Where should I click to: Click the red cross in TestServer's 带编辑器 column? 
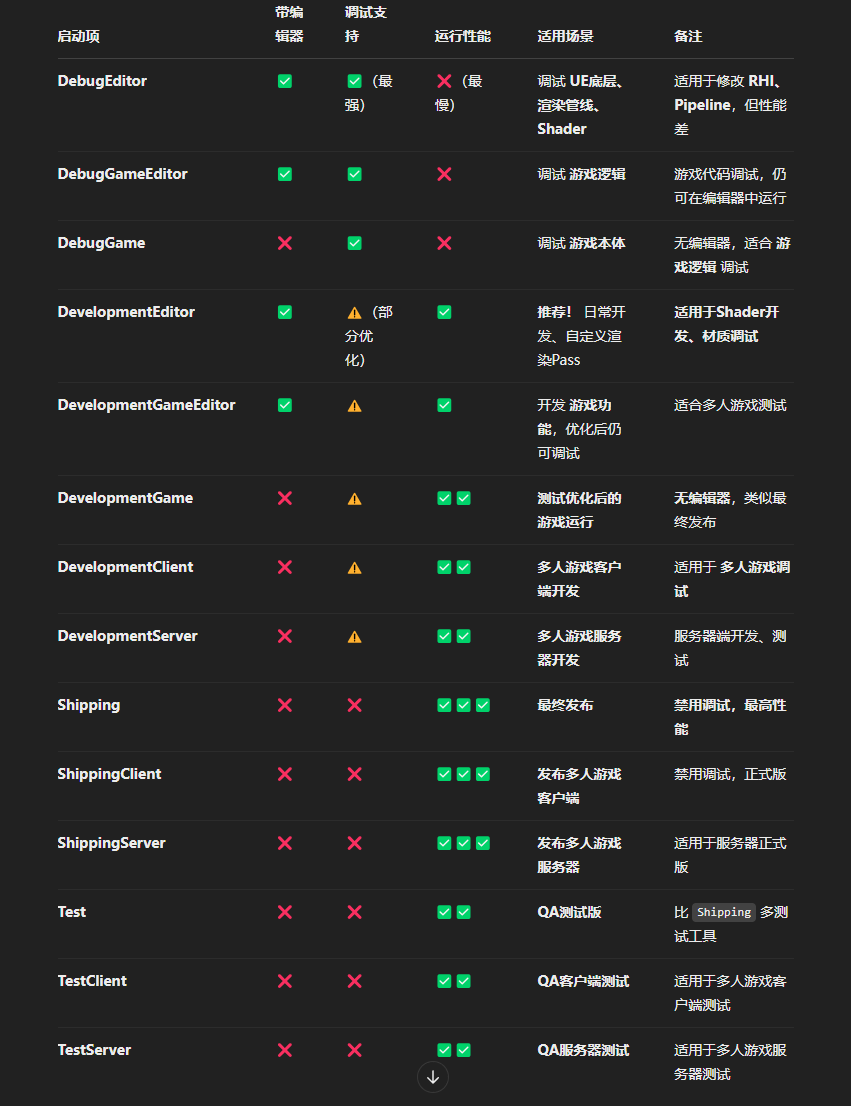coord(285,1050)
